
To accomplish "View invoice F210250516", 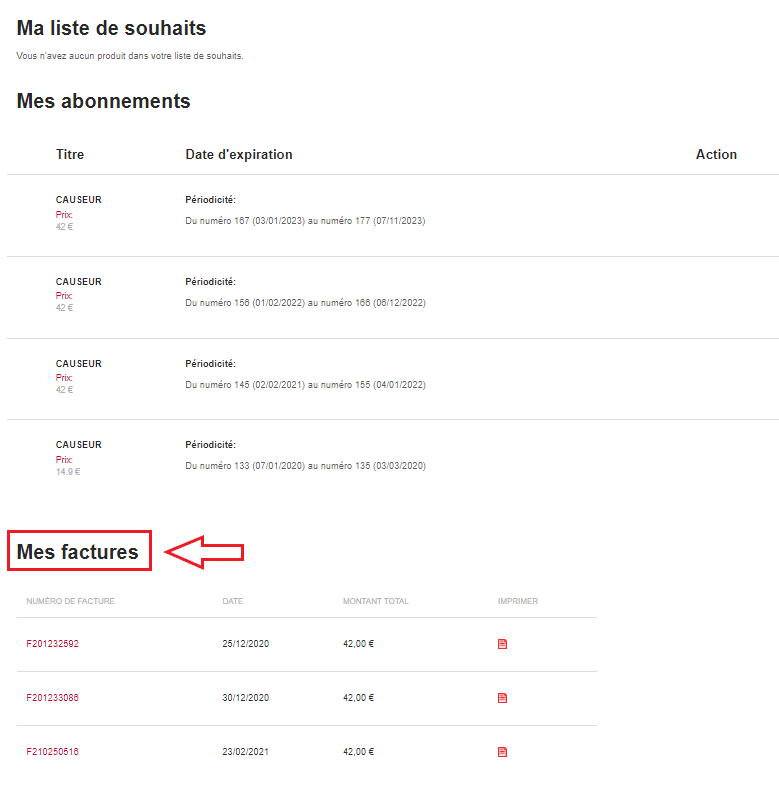I will [52, 752].
